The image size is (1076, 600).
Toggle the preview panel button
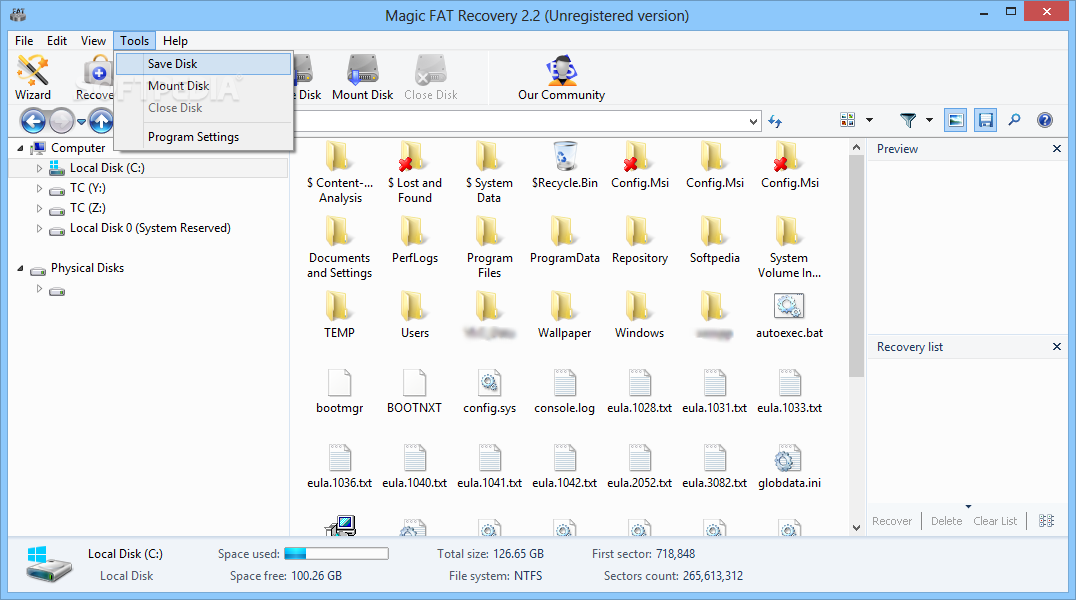[955, 120]
